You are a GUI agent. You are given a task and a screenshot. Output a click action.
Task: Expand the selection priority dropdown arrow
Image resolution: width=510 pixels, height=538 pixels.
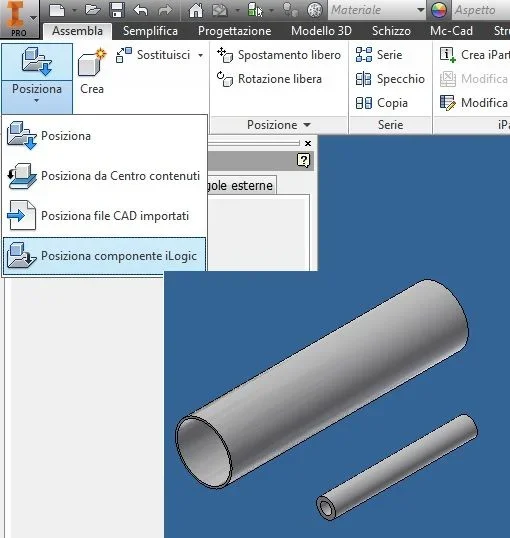(271, 11)
